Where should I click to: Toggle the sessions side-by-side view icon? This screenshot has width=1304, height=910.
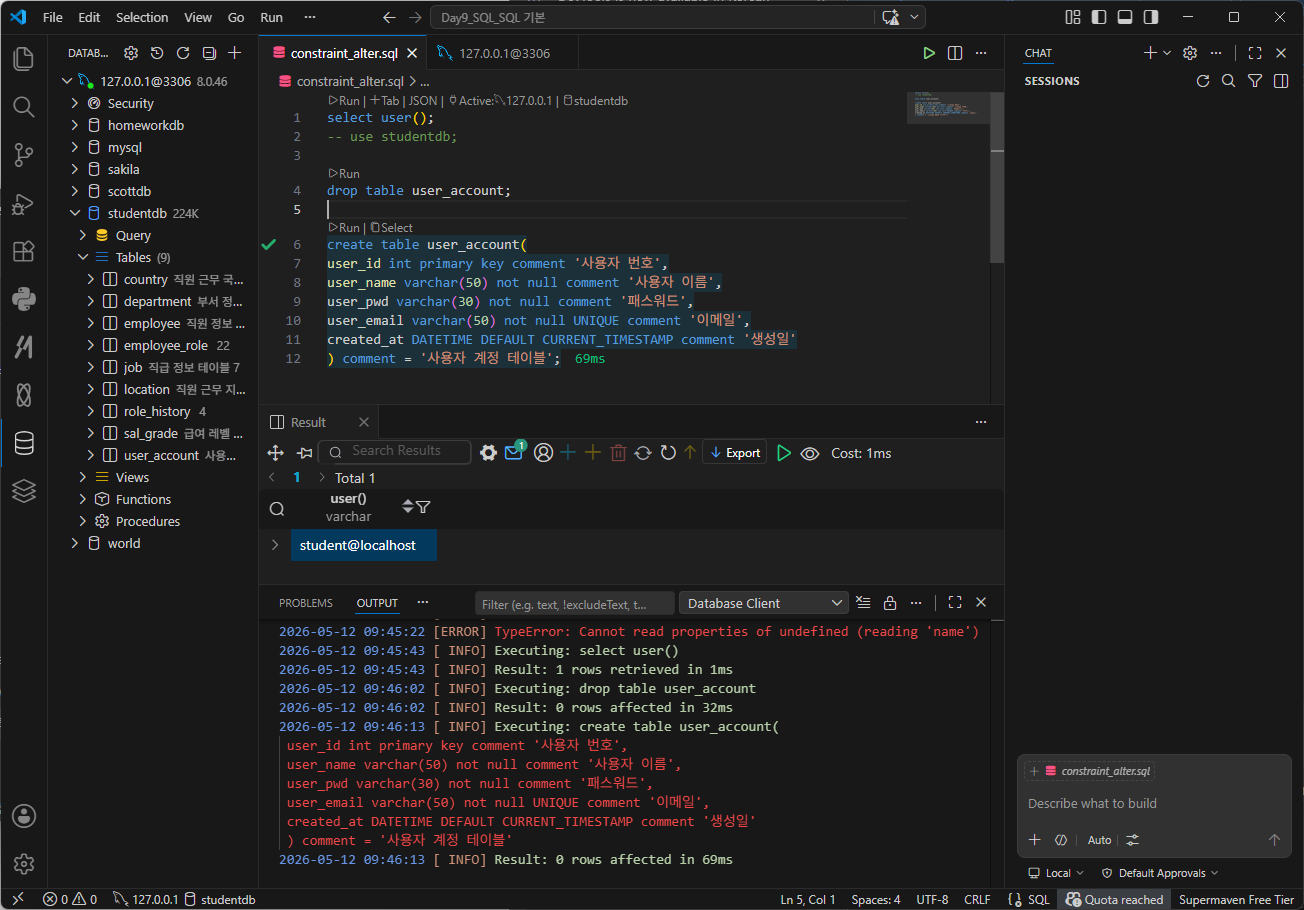click(x=1281, y=81)
